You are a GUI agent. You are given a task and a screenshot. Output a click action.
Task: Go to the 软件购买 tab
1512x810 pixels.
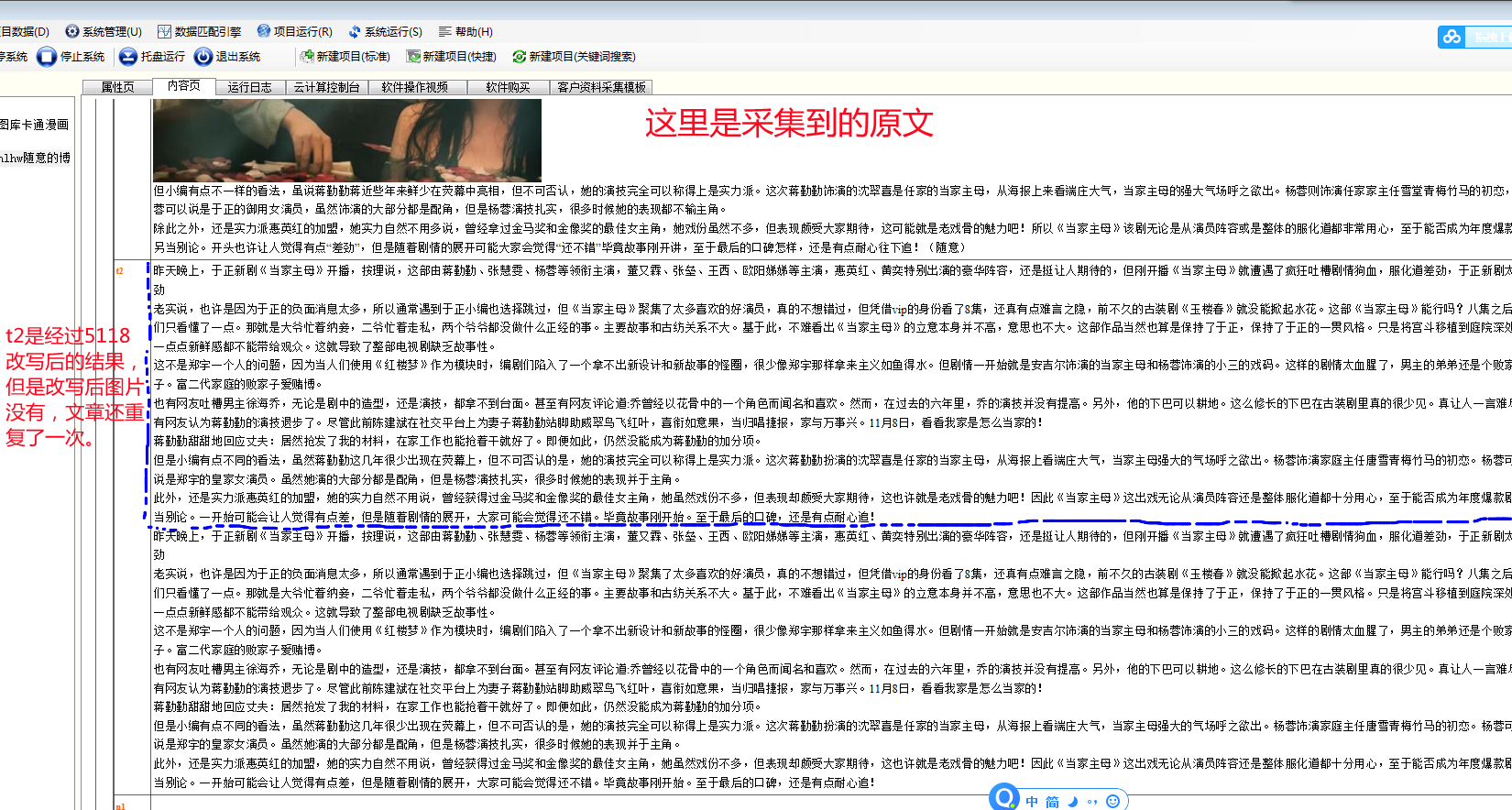tap(508, 87)
